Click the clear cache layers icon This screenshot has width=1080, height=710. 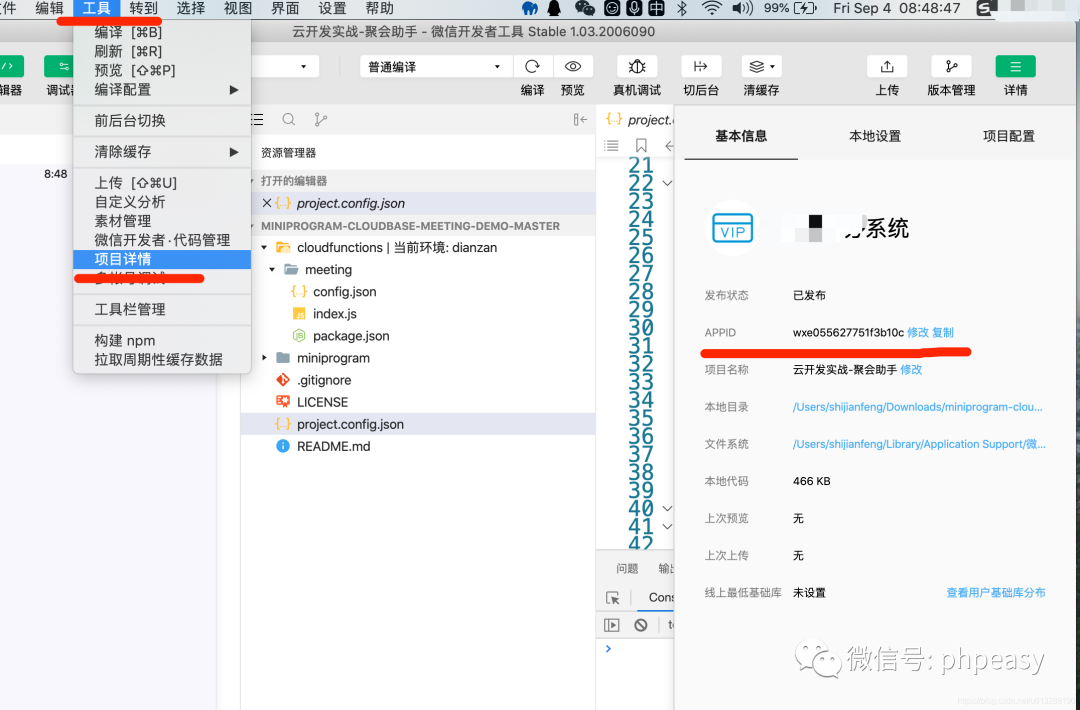coord(756,67)
